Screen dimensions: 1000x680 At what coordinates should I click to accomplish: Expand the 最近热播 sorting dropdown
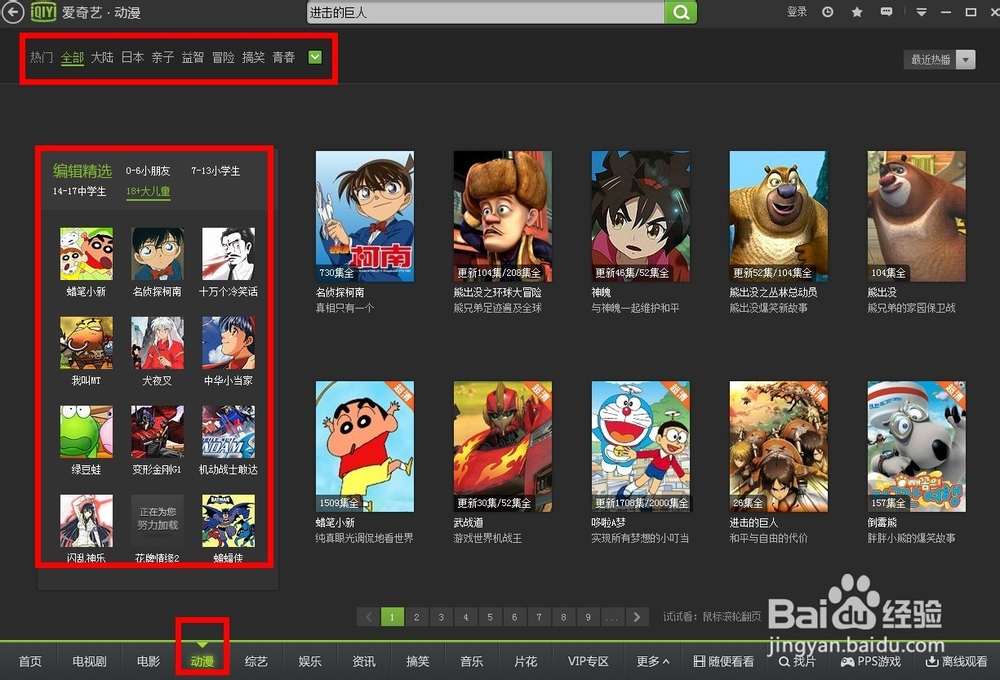[938, 60]
